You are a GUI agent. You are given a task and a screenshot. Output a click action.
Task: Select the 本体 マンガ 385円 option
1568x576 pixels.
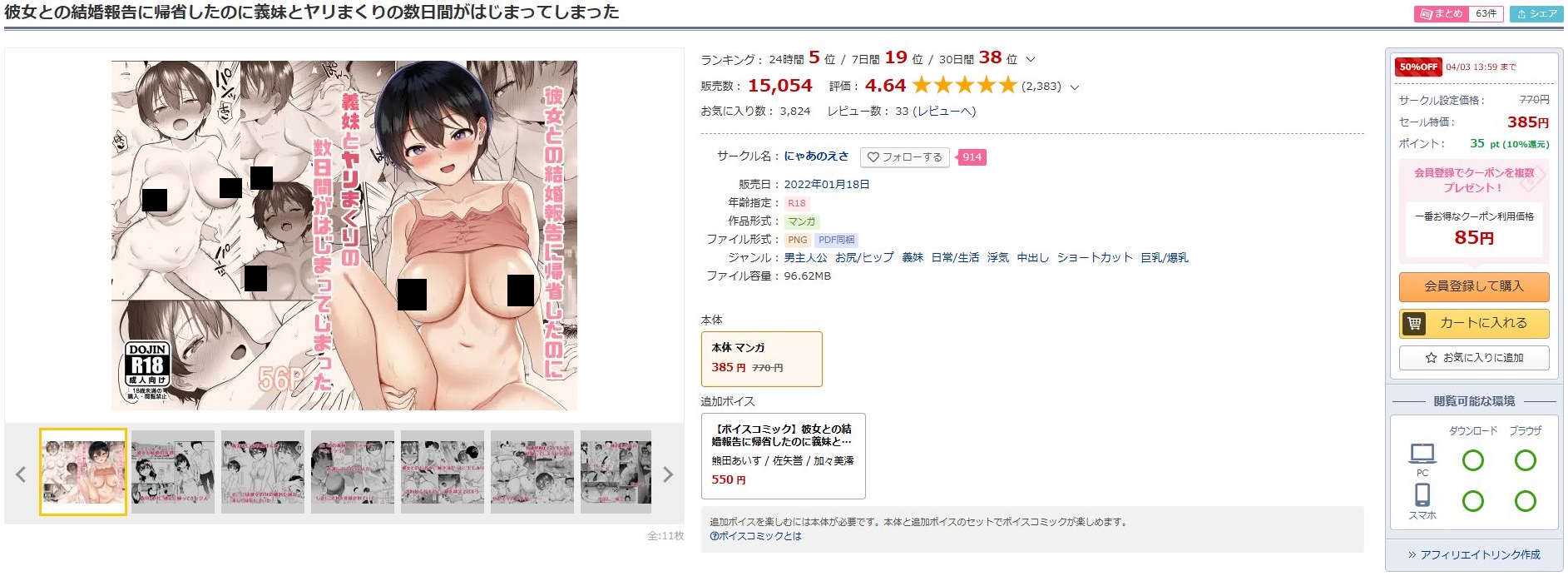761,359
